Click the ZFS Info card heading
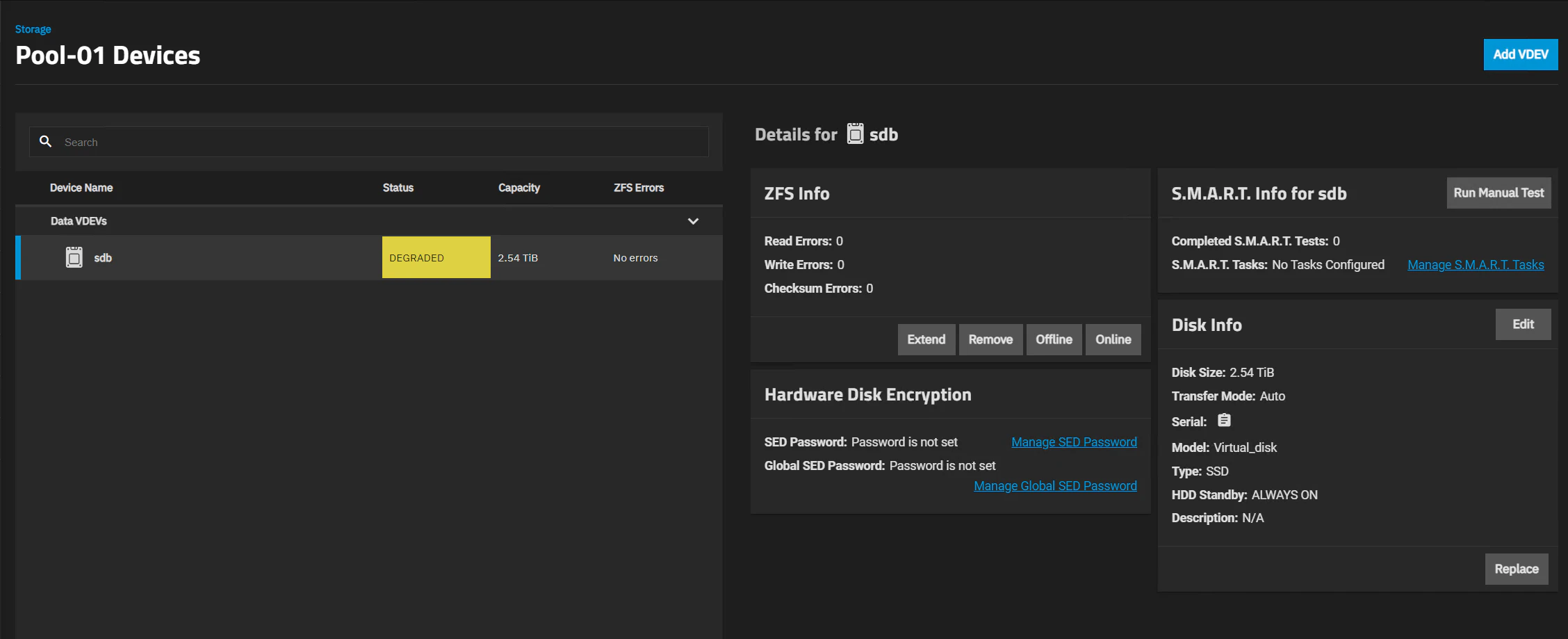The width and height of the screenshot is (1568, 639). click(x=797, y=193)
